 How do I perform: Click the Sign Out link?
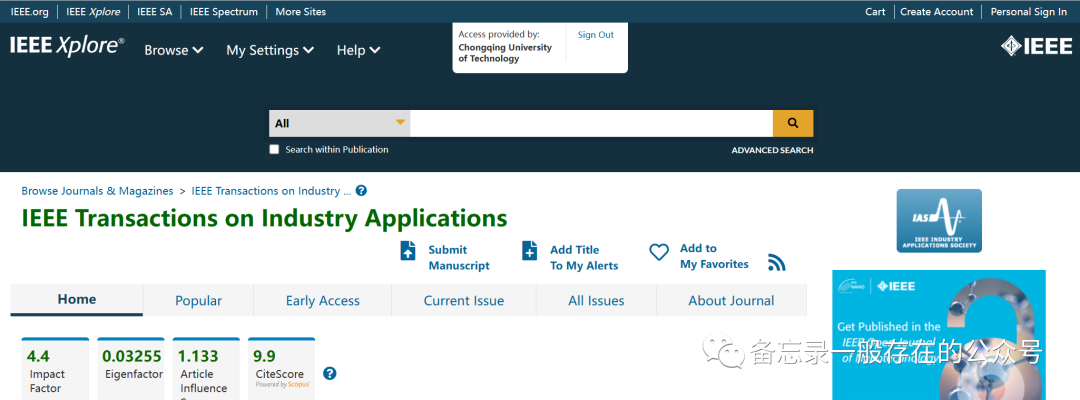(596, 35)
